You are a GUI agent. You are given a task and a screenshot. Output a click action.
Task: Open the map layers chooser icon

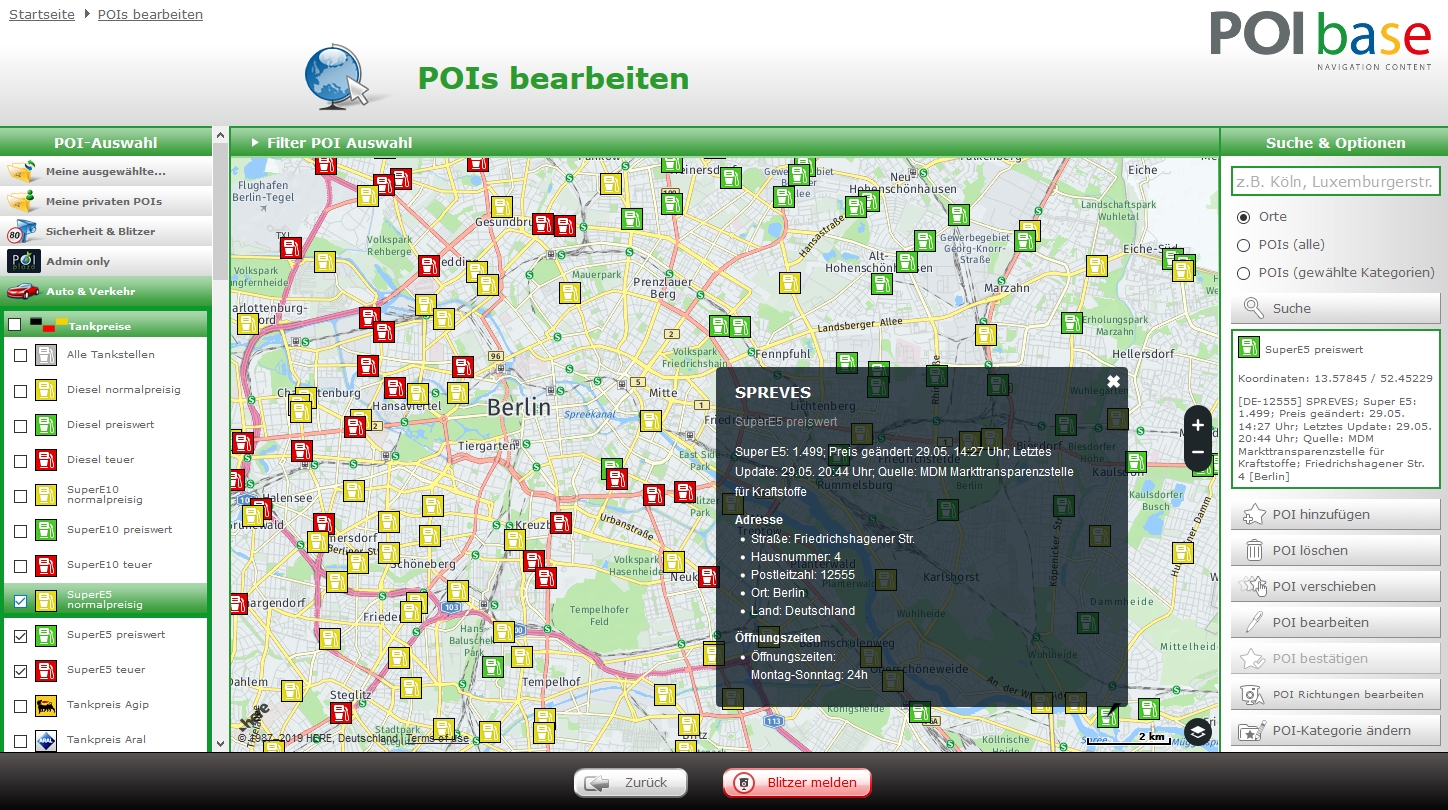click(1197, 732)
